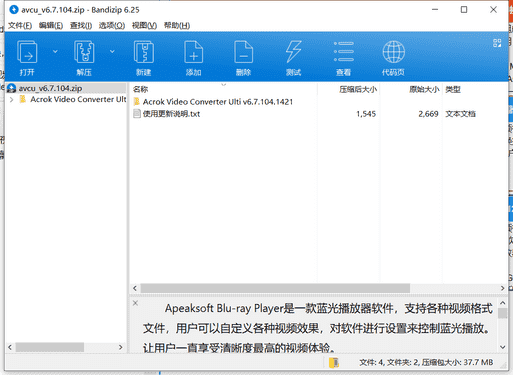Click the status bar file count text
The image size is (513, 375).
coord(426,362)
